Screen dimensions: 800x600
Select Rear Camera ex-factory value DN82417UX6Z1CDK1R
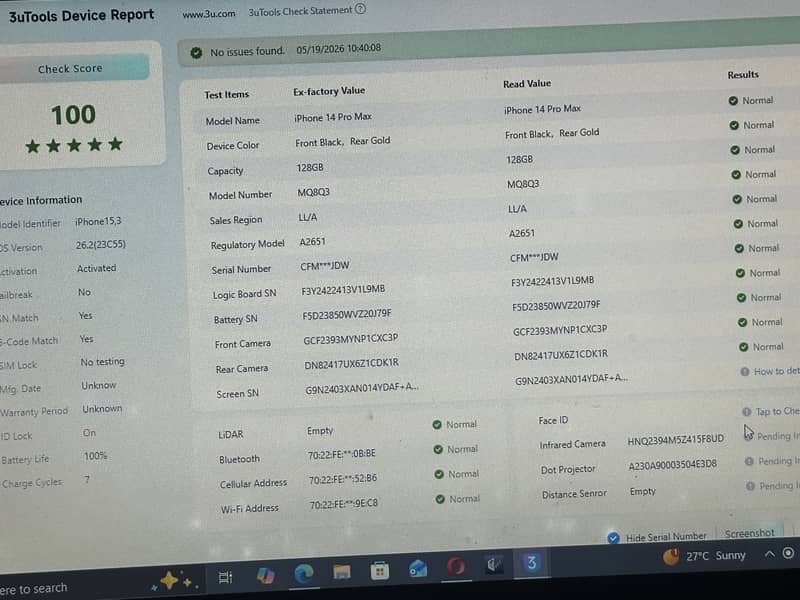point(352,364)
